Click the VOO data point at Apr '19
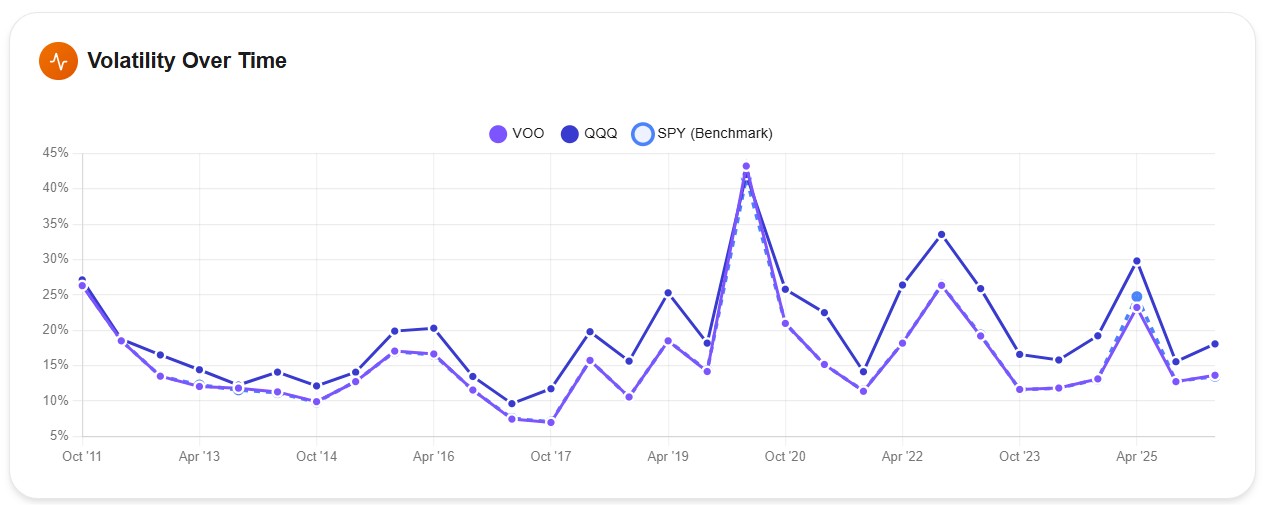 [668, 341]
